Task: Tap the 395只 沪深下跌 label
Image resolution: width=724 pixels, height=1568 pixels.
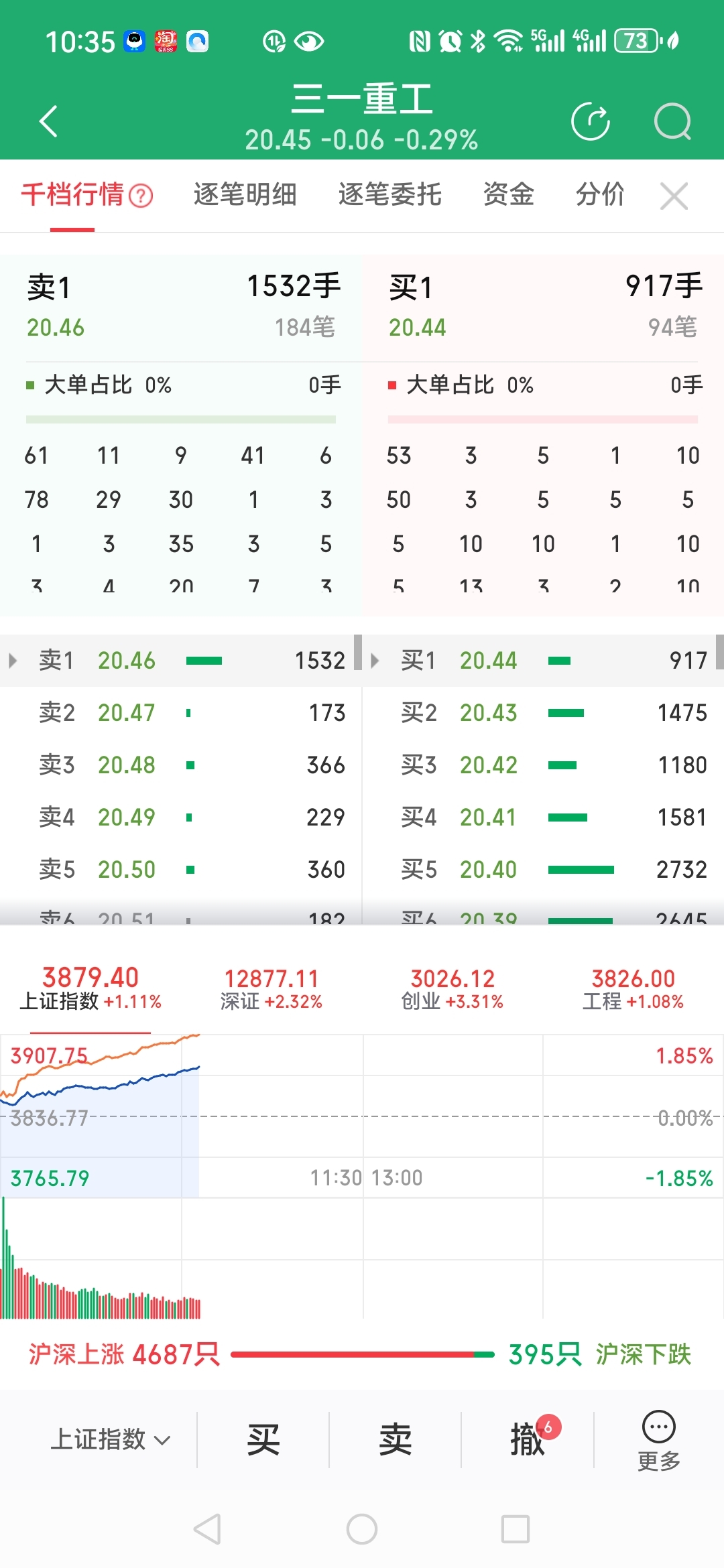Action: pos(600,1354)
